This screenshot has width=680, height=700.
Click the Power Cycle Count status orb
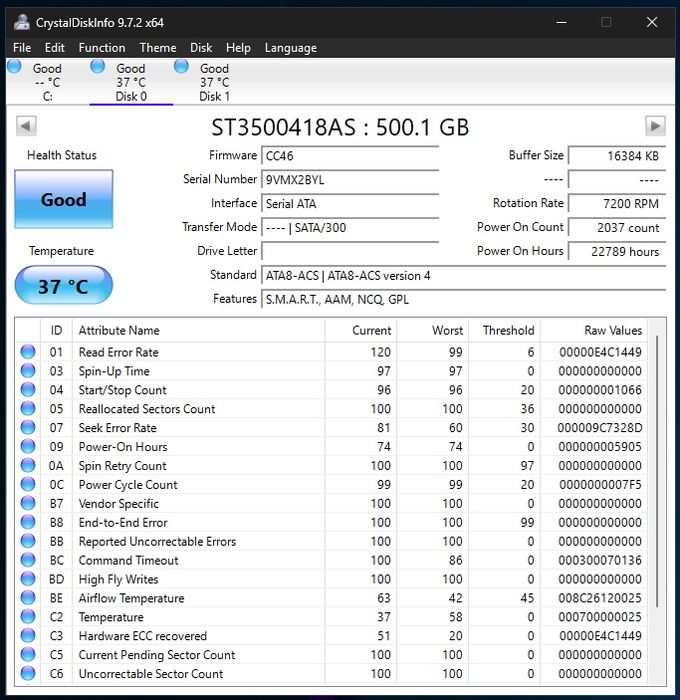(28, 484)
